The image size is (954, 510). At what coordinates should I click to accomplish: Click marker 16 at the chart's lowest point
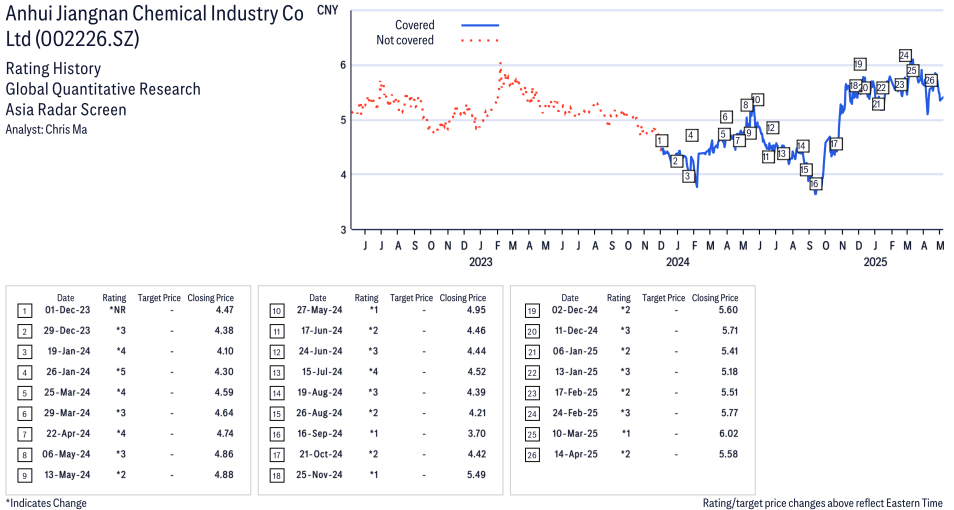815,183
